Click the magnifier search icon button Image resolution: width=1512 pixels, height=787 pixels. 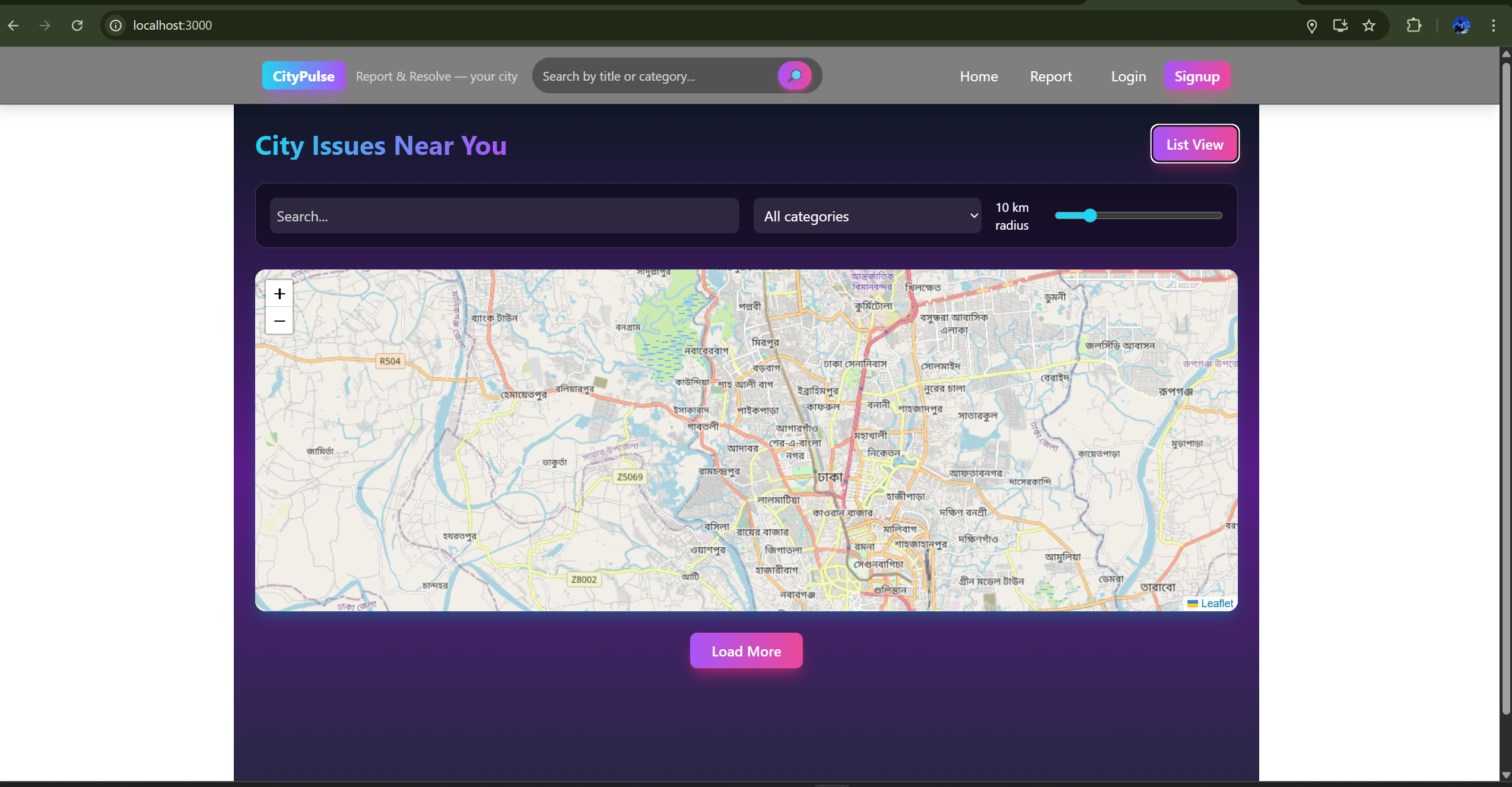pos(795,76)
